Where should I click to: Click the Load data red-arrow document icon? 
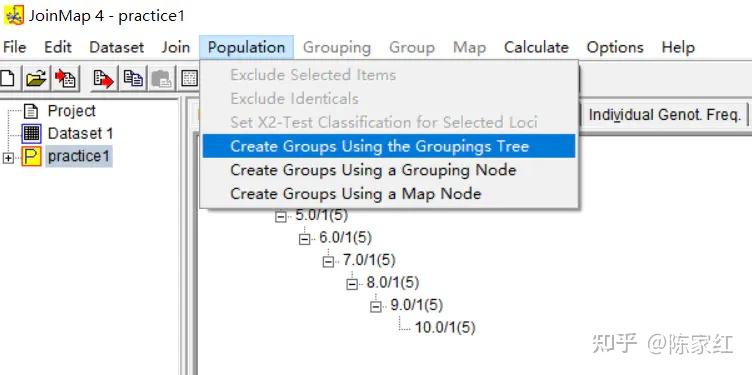pyautogui.click(x=65, y=78)
